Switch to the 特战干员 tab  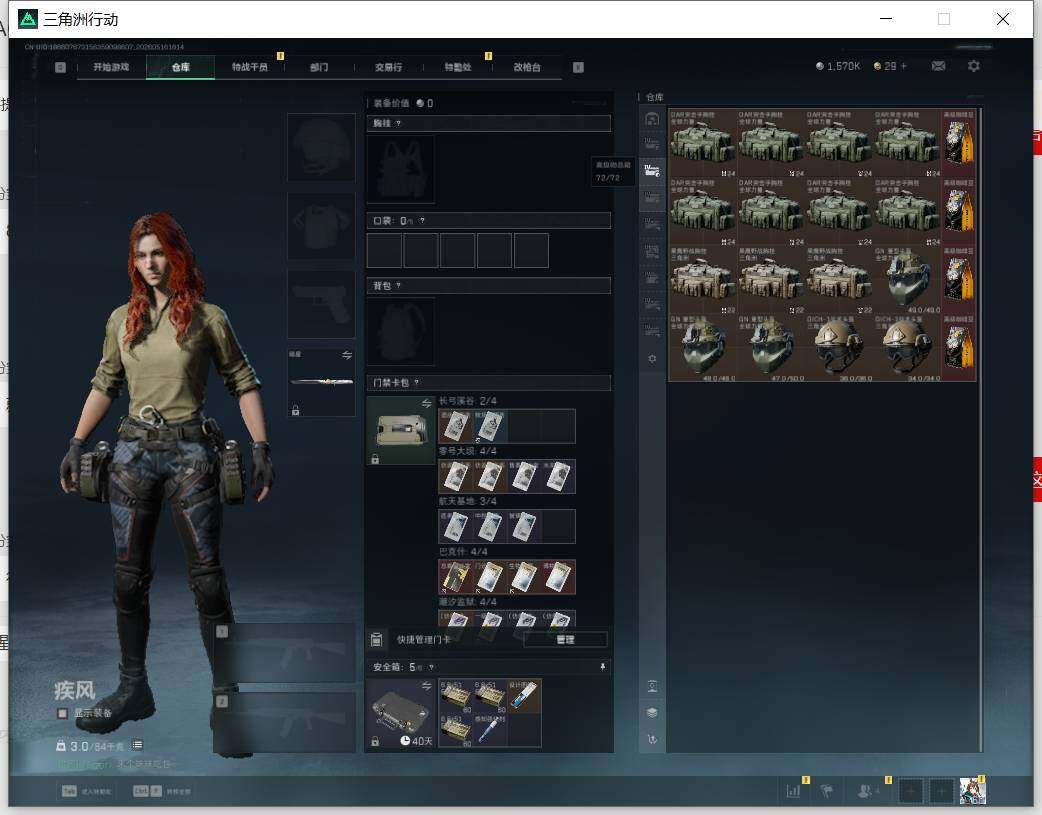[250, 67]
